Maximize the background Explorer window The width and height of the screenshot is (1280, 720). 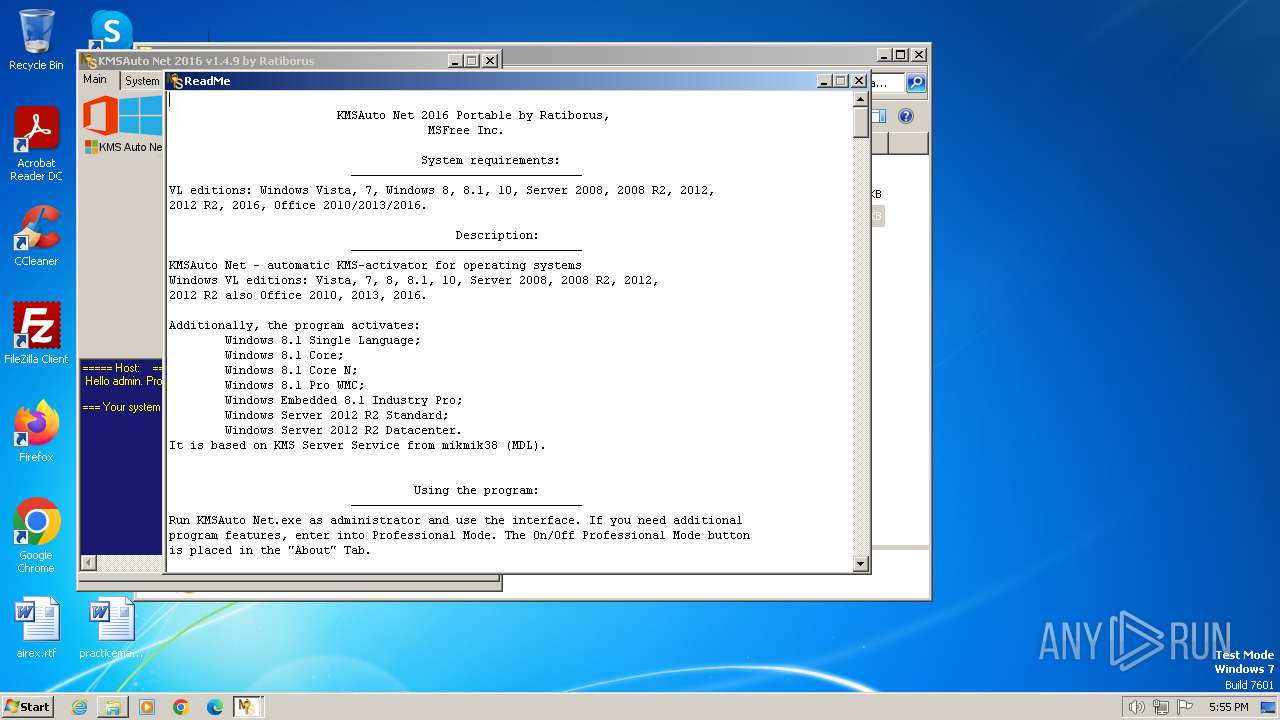tap(901, 55)
